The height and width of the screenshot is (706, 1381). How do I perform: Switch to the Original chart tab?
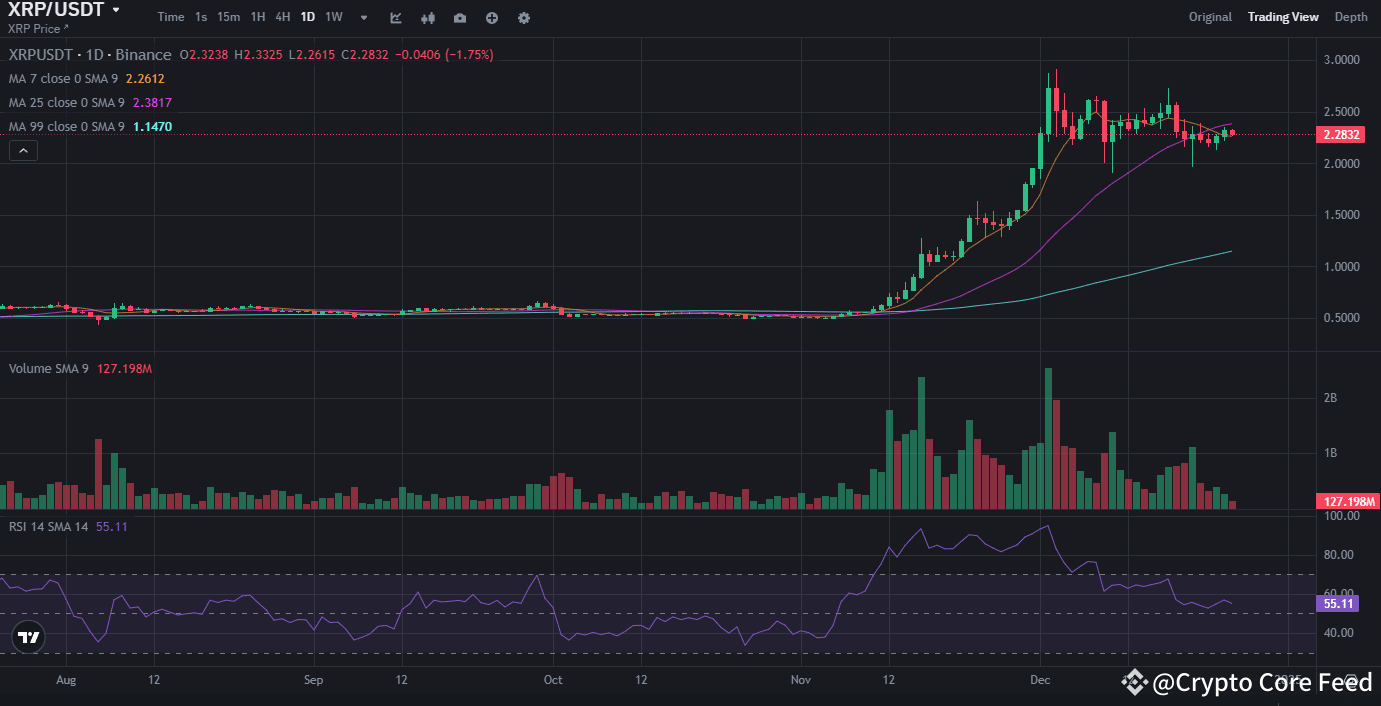pos(1210,17)
